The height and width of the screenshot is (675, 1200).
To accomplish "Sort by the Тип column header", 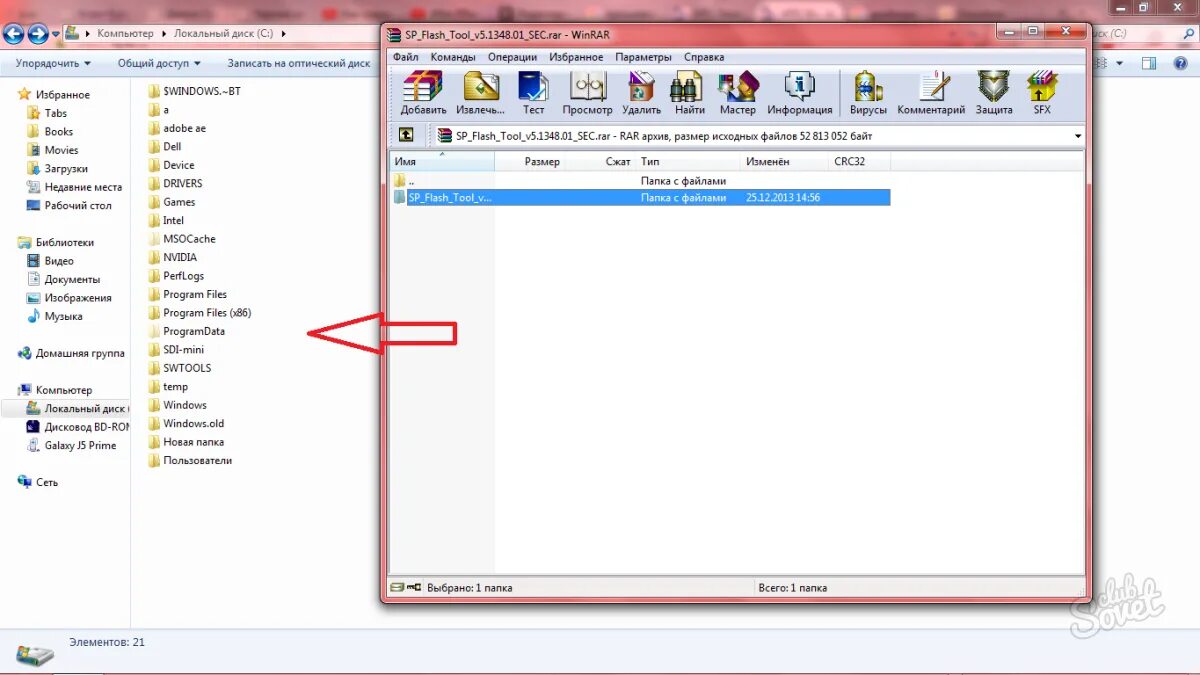I will point(688,161).
